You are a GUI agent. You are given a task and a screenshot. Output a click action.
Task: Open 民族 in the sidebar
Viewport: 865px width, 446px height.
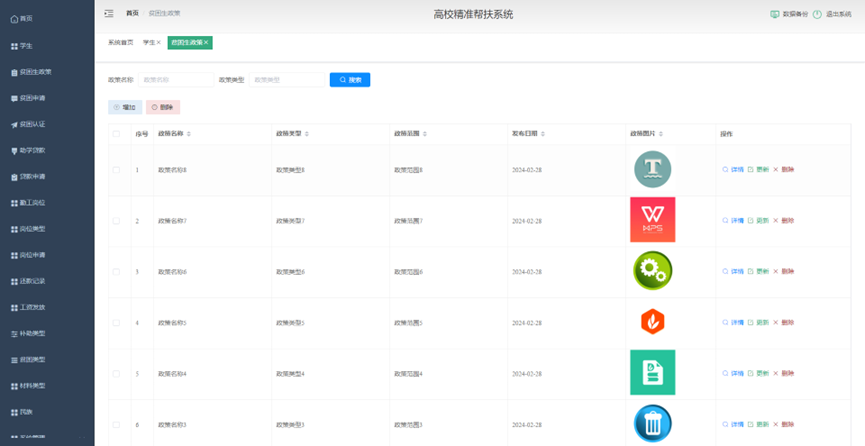22,412
